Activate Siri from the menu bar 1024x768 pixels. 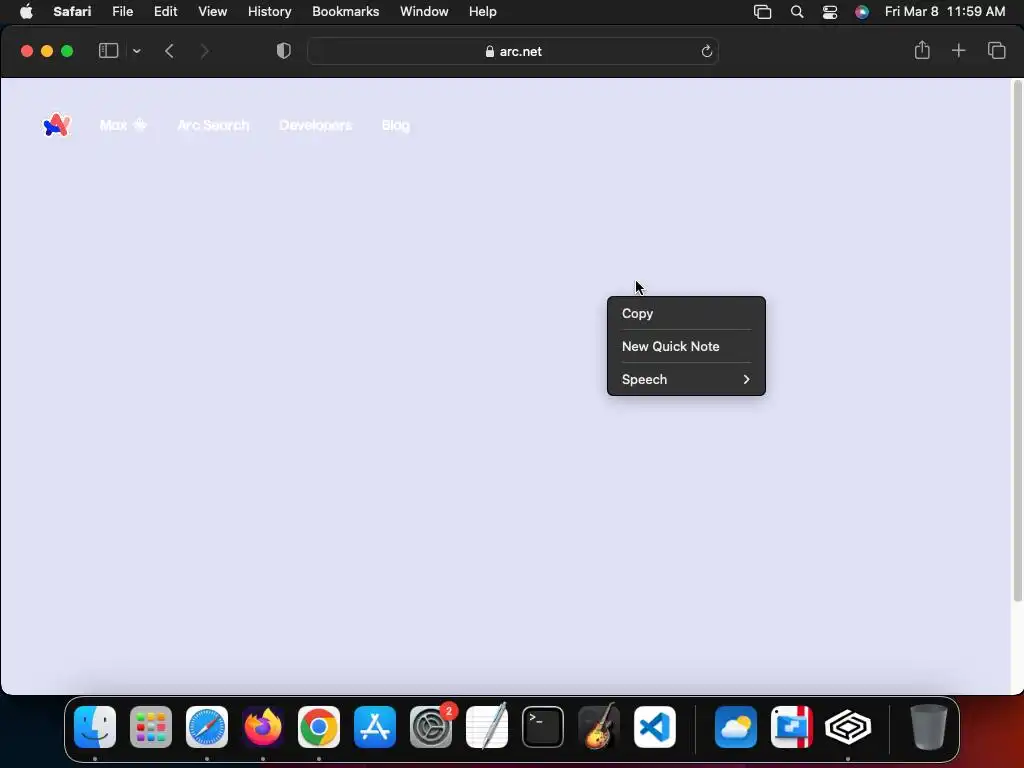tap(862, 12)
